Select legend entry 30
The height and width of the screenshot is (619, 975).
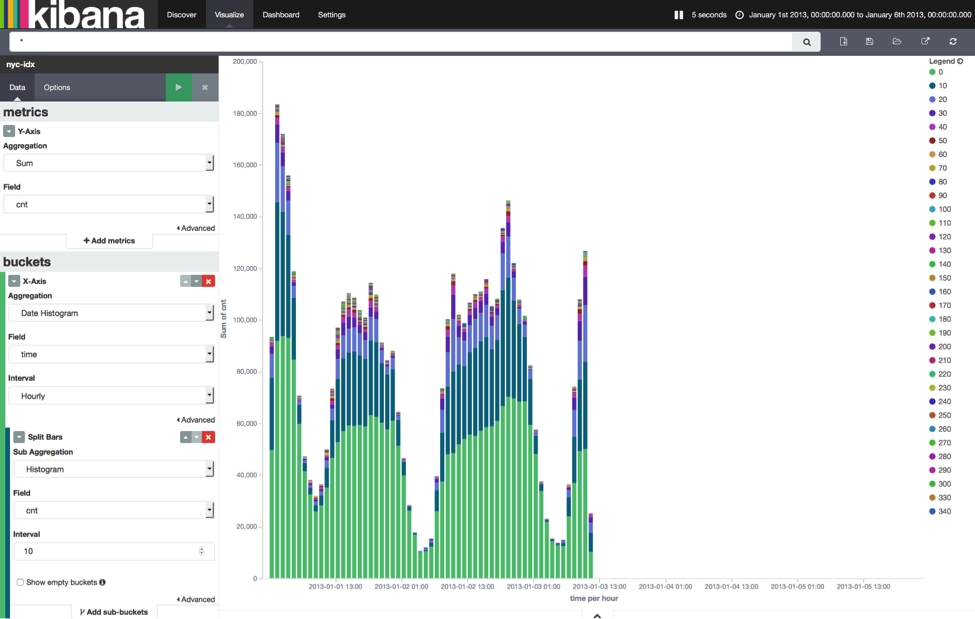pos(938,113)
